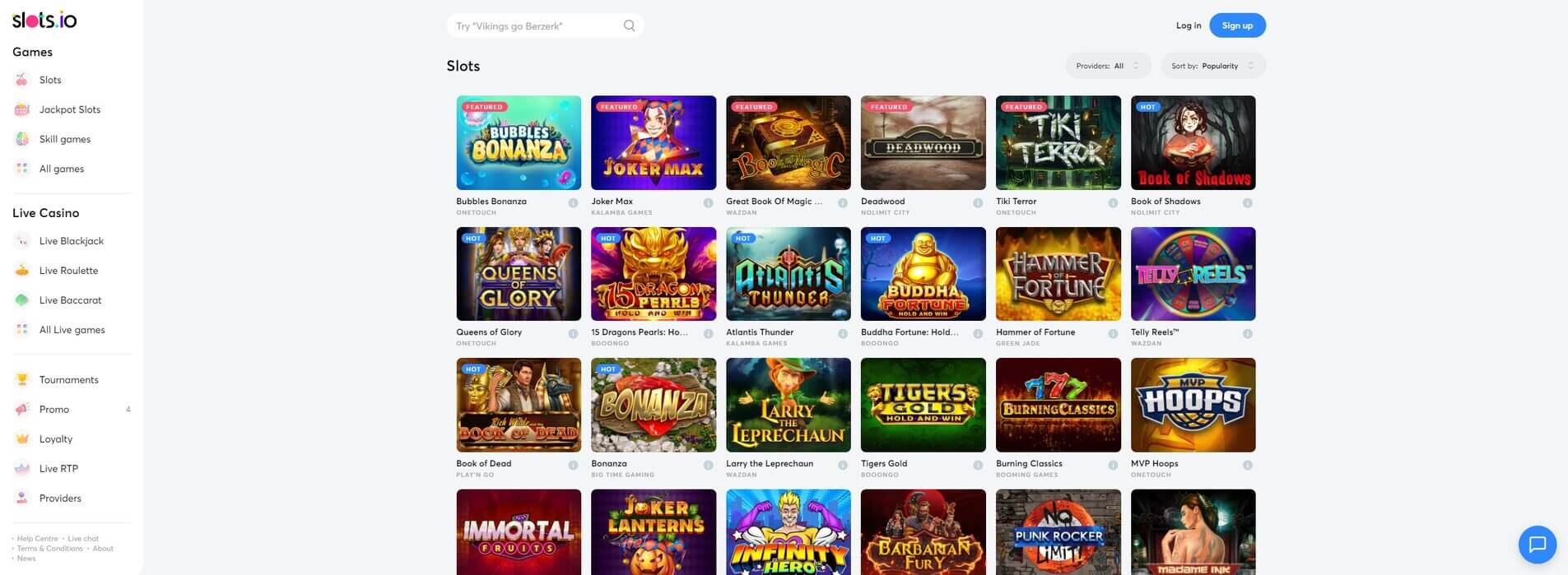Viewport: 1568px width, 575px height.
Task: Open Terms & Conditions footer link
Action: click(x=49, y=549)
